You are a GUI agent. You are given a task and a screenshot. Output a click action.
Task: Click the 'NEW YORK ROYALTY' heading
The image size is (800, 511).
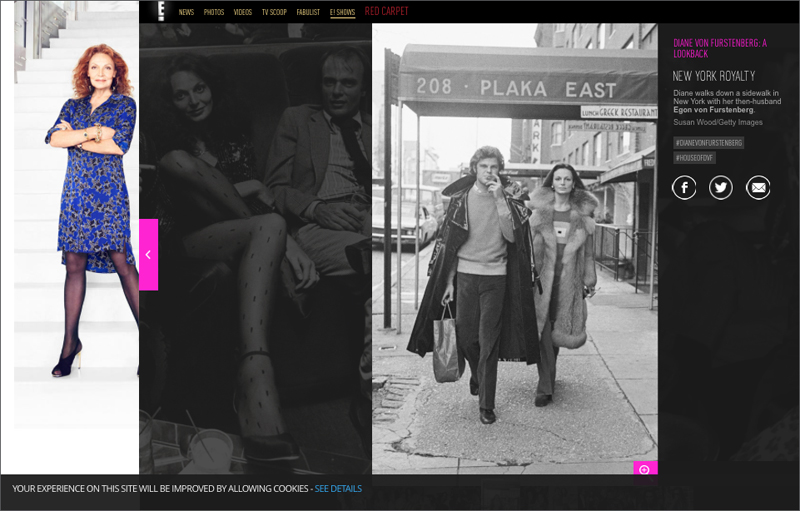point(714,76)
